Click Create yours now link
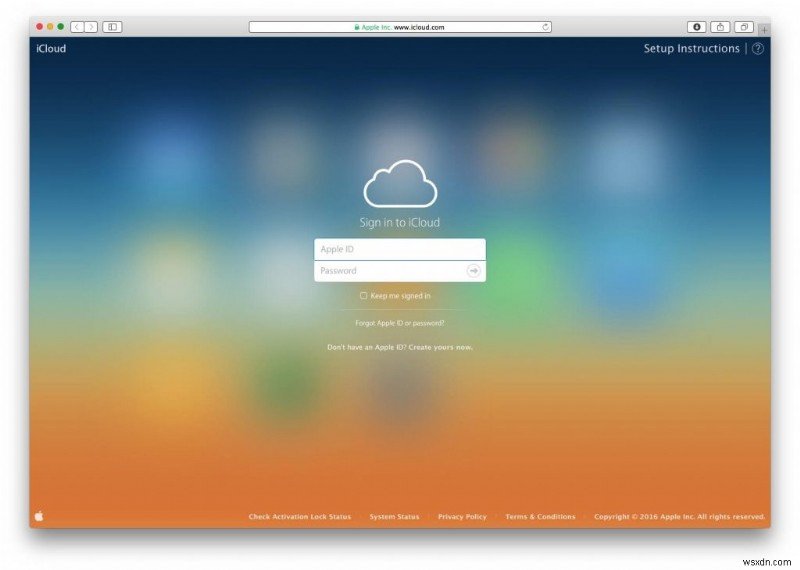 (x=441, y=347)
